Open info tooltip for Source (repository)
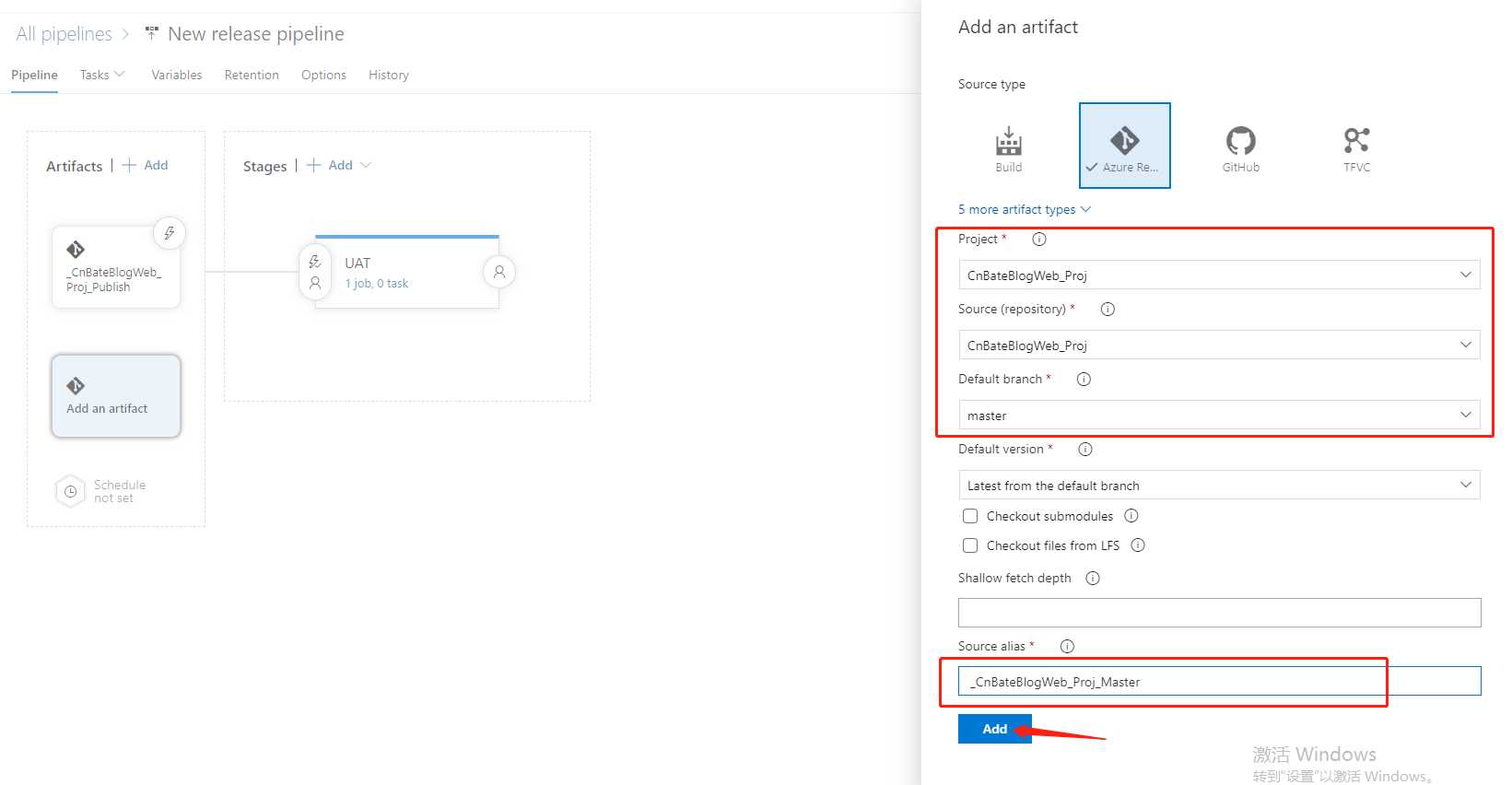Image resolution: width=1512 pixels, height=785 pixels. click(1108, 310)
